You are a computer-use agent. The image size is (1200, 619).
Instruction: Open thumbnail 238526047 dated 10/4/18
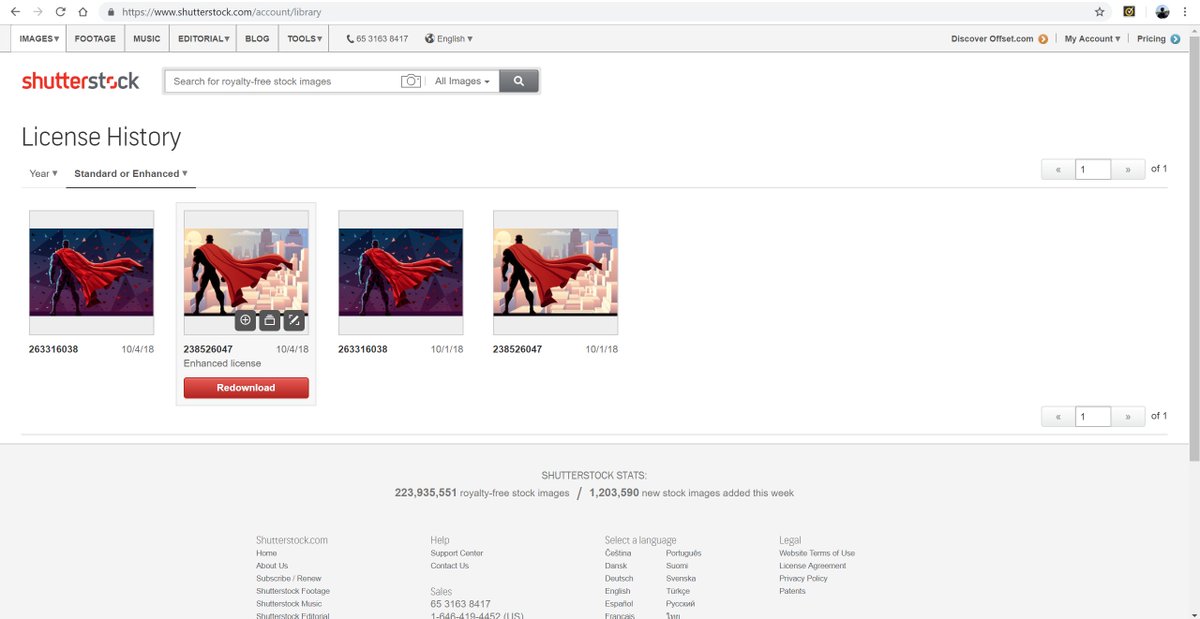[x=246, y=272]
